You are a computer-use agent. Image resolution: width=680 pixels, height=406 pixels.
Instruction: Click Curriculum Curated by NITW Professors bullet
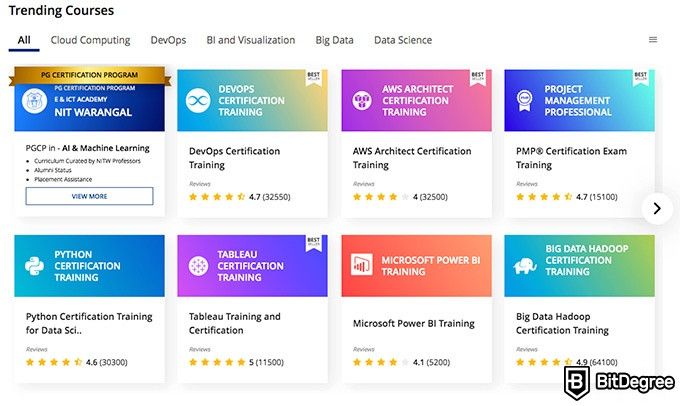[x=87, y=161]
